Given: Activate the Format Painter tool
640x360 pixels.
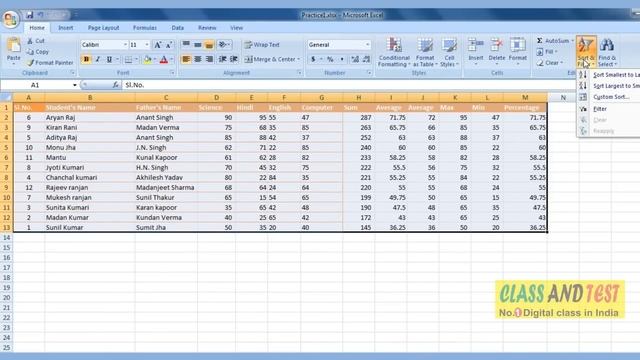Looking at the screenshot, I should (x=50, y=63).
